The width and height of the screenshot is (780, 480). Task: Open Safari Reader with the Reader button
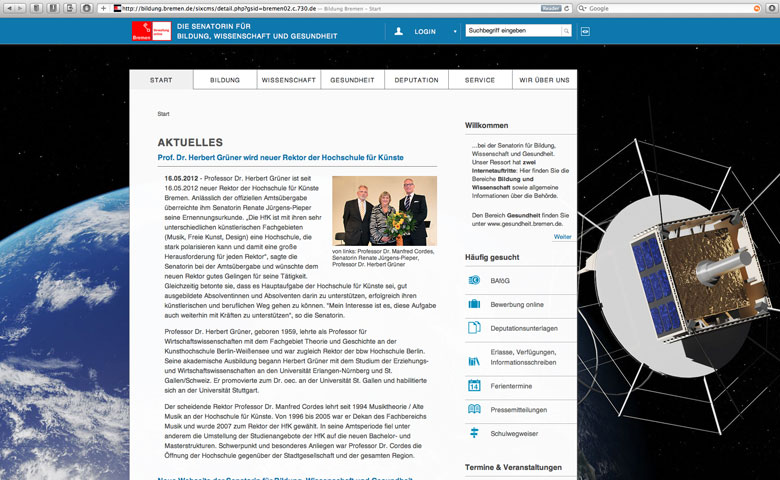(551, 8)
